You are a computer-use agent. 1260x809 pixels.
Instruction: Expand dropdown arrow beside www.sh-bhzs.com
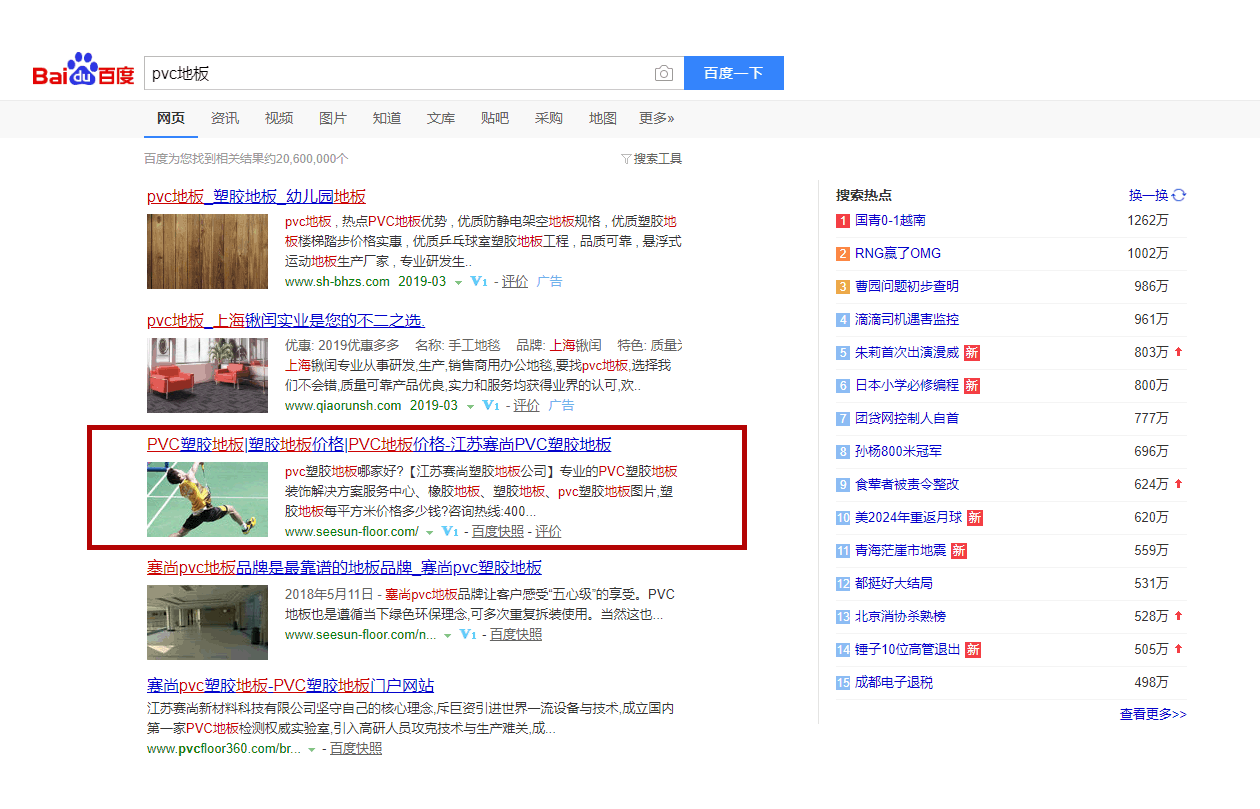[x=458, y=283]
